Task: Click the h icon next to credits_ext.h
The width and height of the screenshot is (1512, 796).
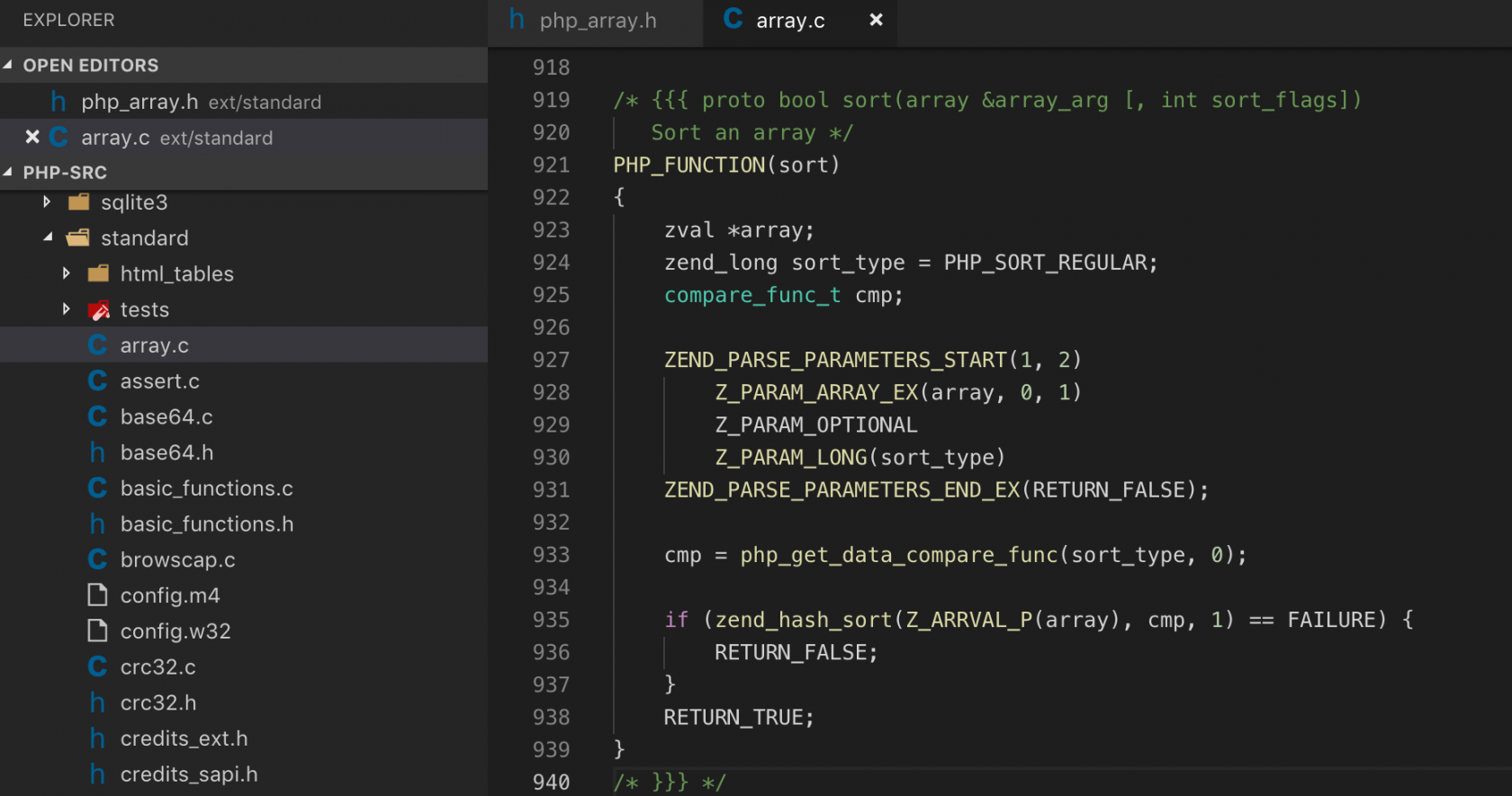Action: (x=97, y=738)
